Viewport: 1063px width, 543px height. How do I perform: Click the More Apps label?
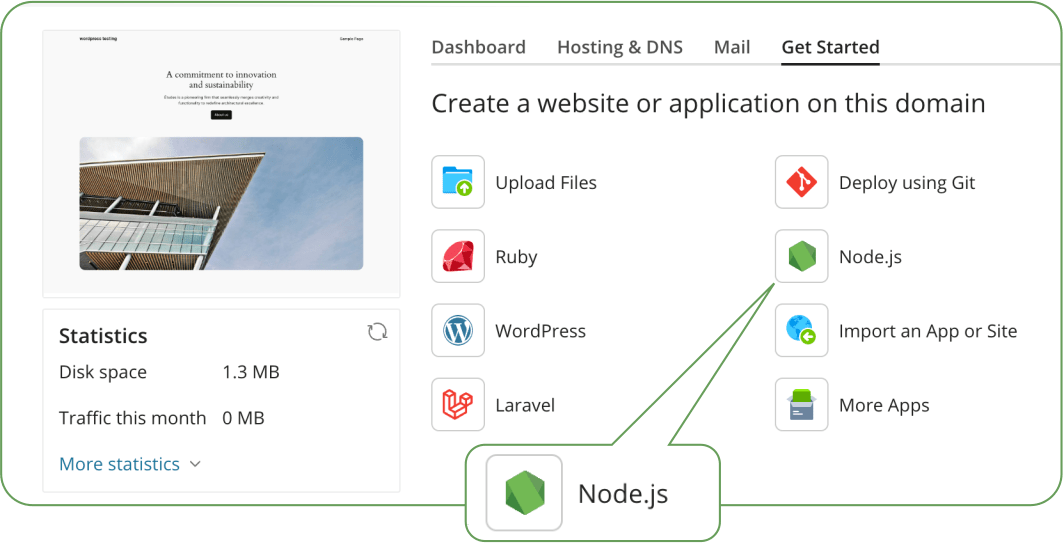pos(884,405)
